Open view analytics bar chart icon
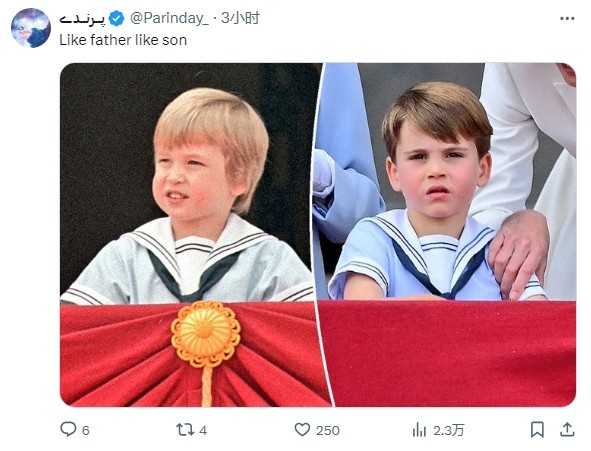The height and width of the screenshot is (451, 591). tap(419, 430)
